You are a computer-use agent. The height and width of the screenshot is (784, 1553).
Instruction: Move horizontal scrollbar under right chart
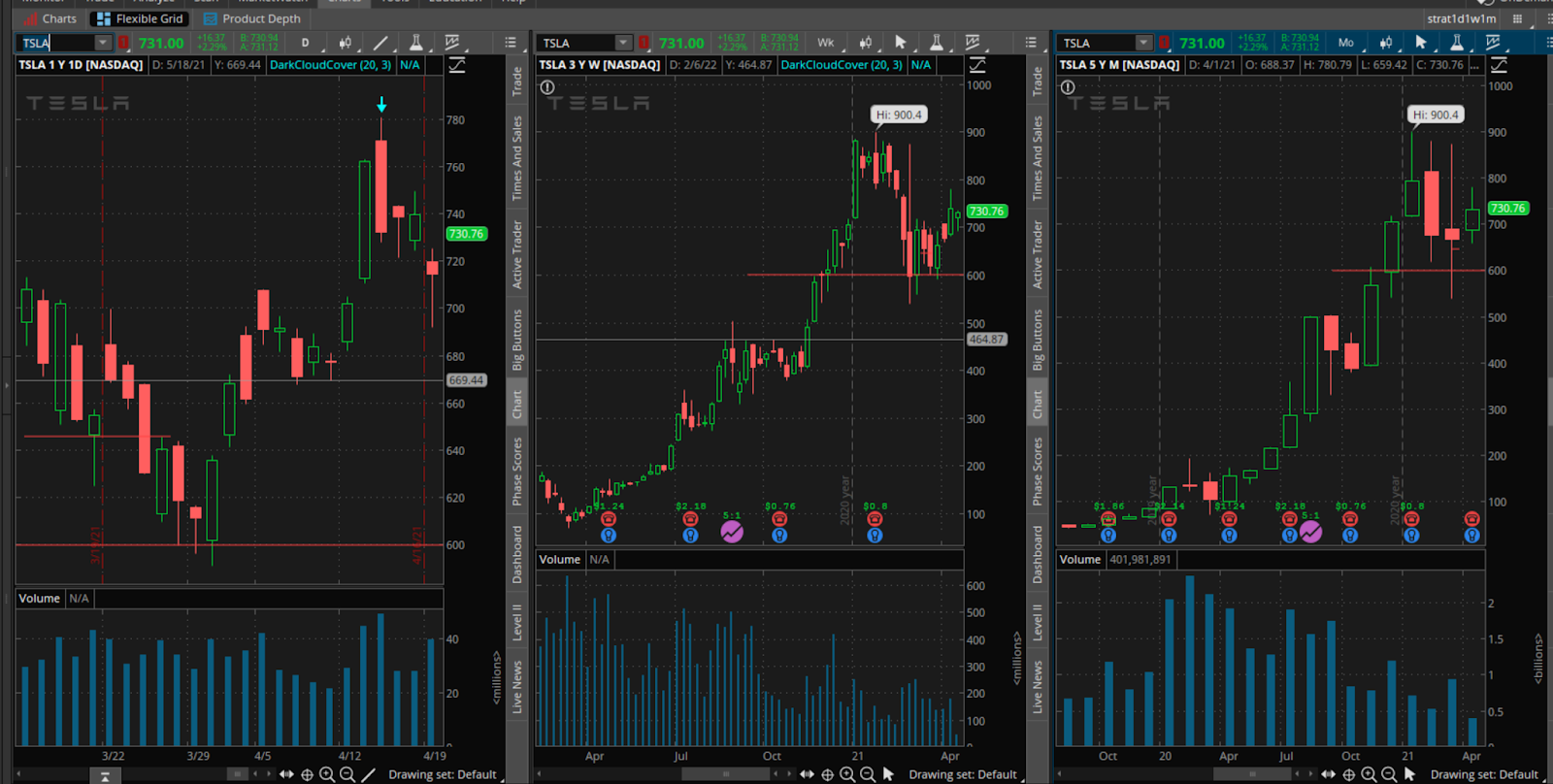click(1252, 774)
